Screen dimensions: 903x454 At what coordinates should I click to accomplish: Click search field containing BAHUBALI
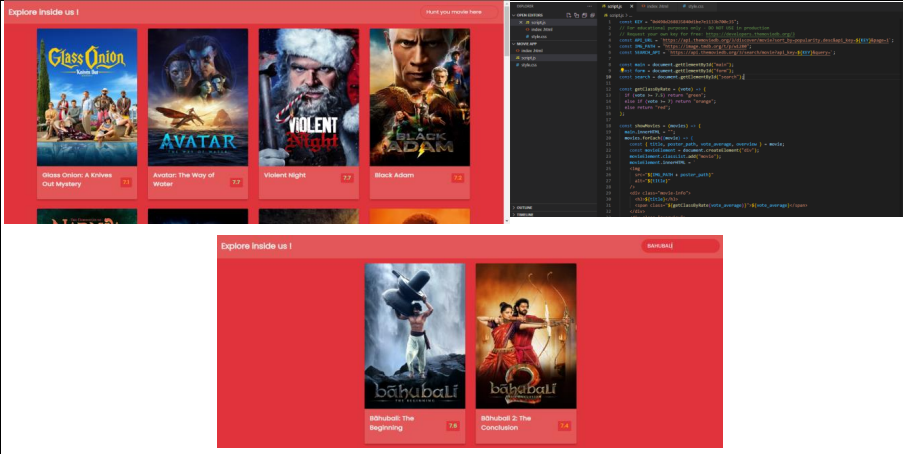point(680,246)
